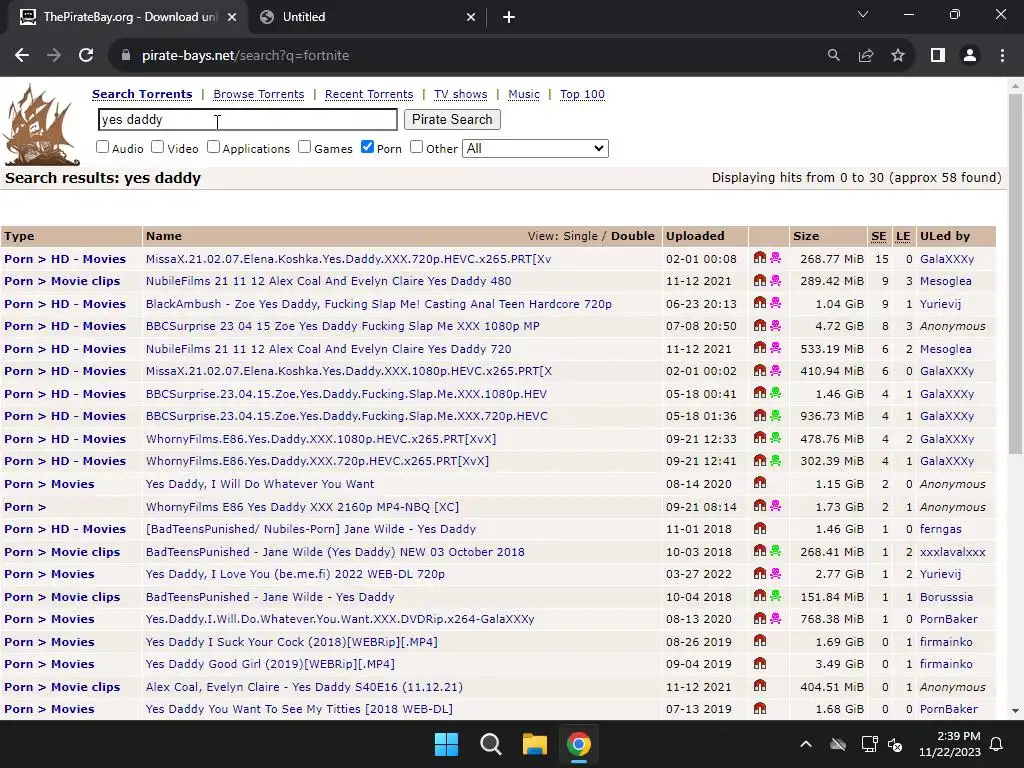Open uploader Borusssia profile link
1024x768 pixels.
point(946,597)
